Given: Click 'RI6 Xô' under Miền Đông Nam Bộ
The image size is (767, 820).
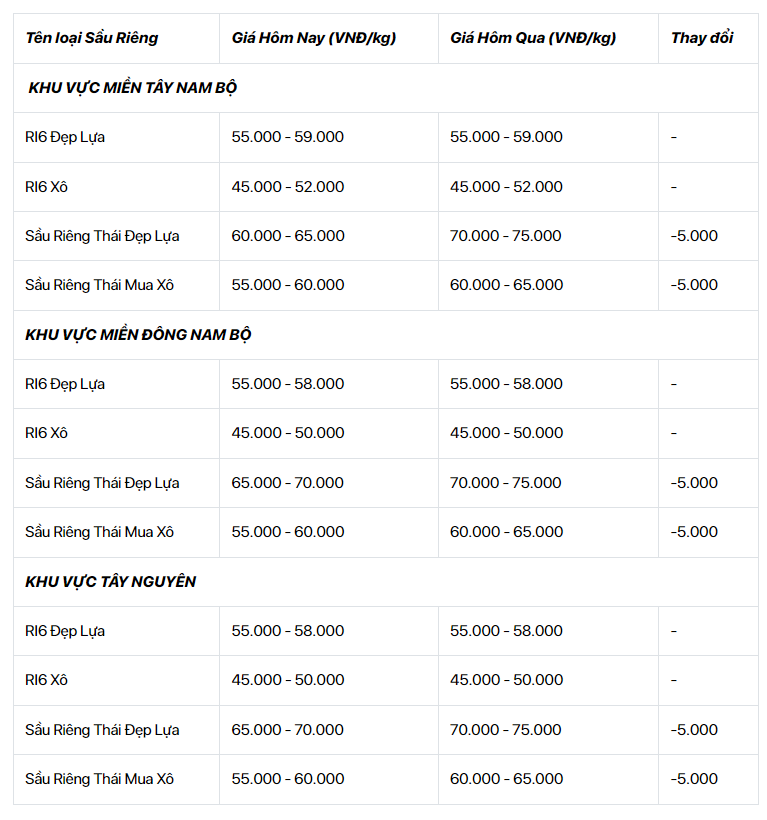Looking at the screenshot, I should [47, 433].
